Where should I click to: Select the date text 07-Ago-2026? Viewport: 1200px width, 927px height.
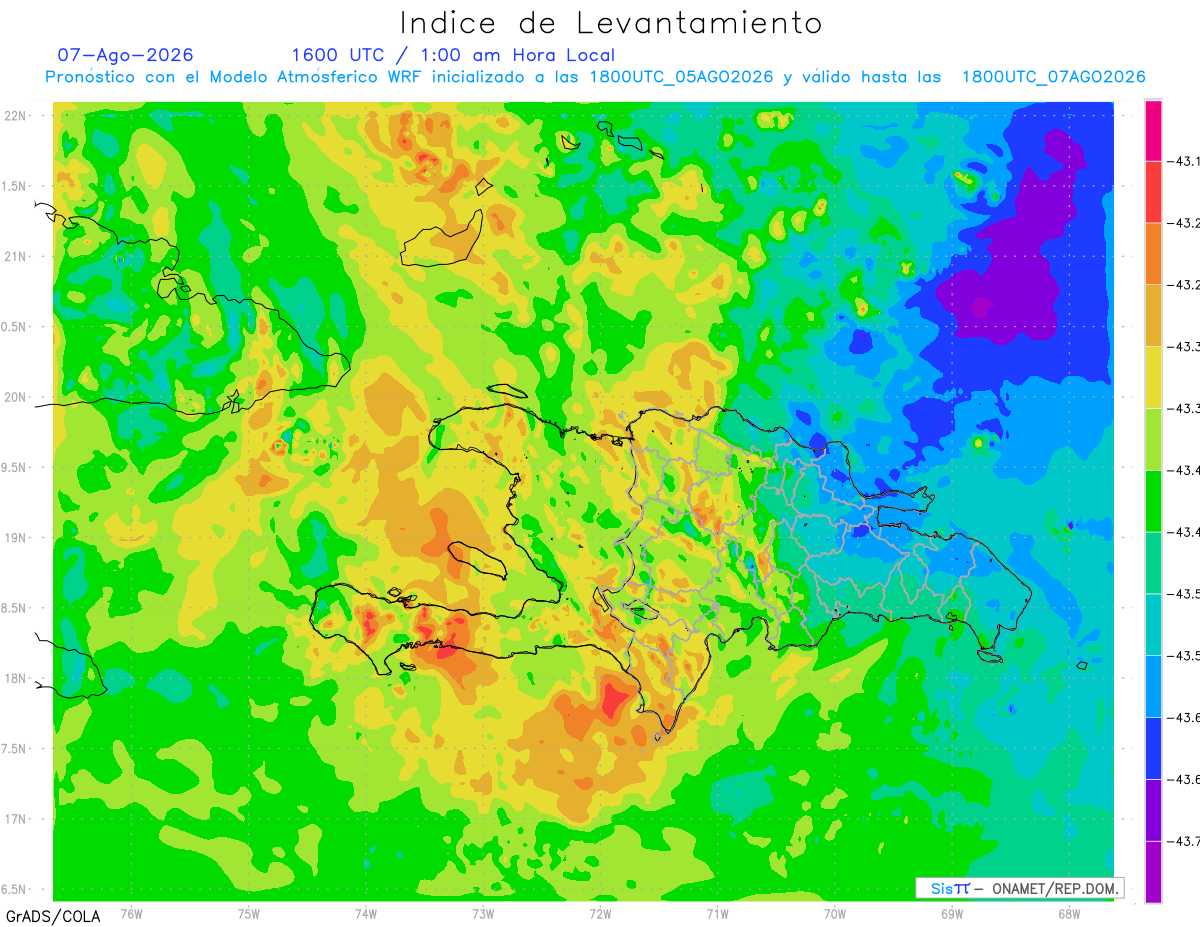pyautogui.click(x=125, y=55)
